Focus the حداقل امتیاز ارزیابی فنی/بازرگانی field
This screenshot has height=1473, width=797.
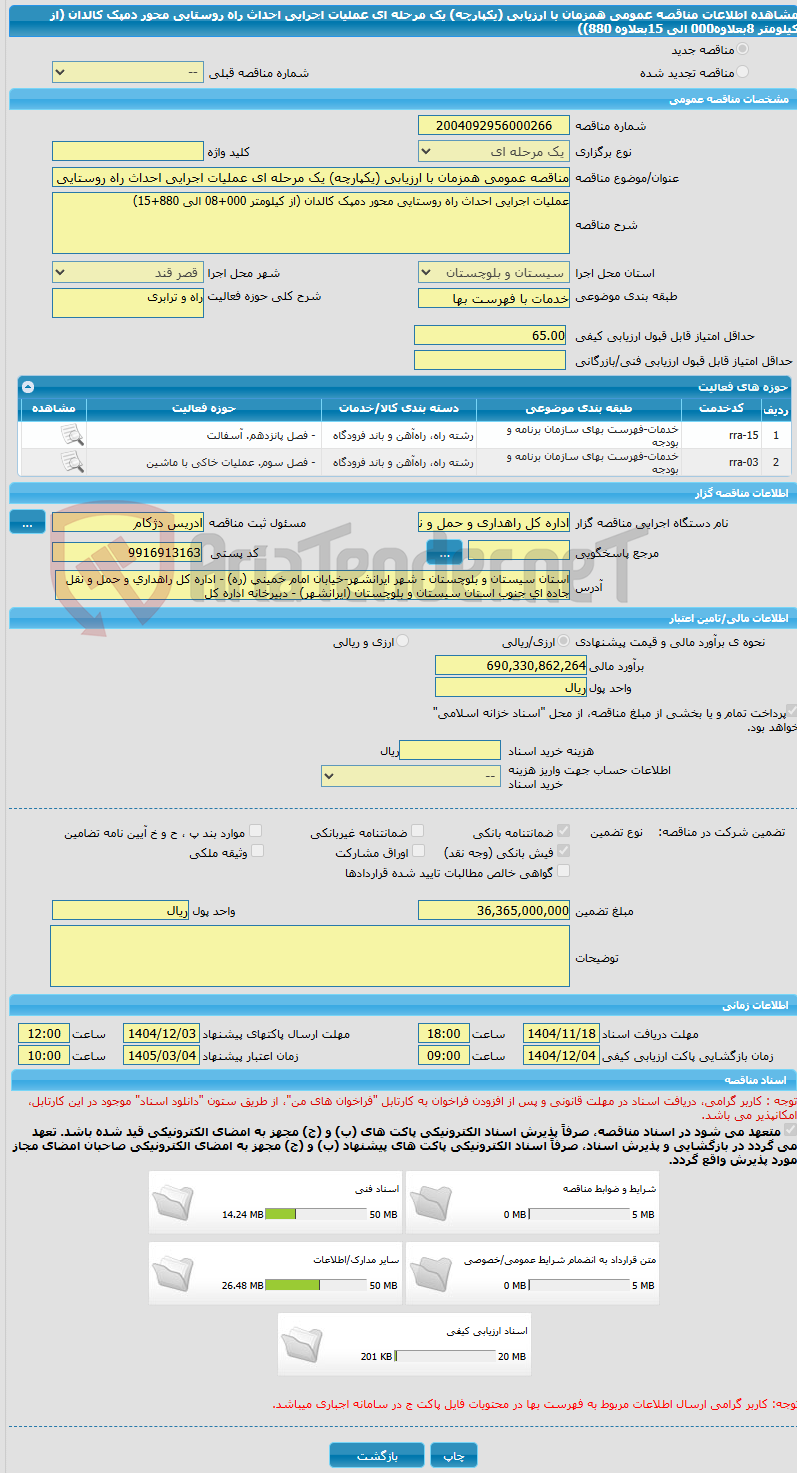coord(491,360)
